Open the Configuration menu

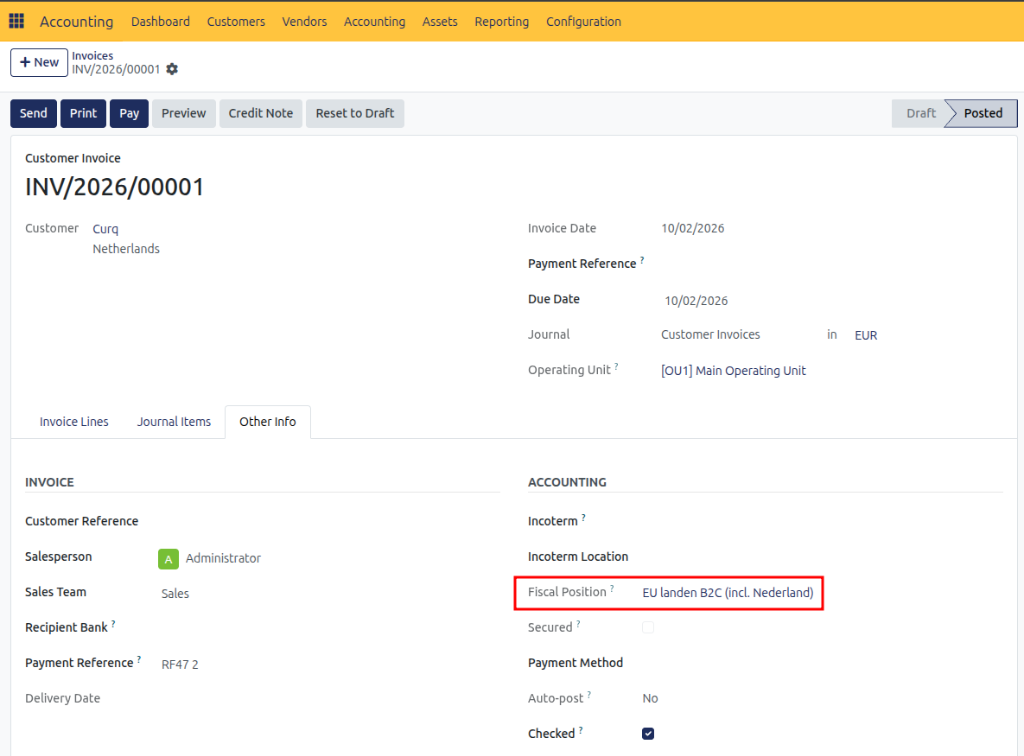(583, 22)
